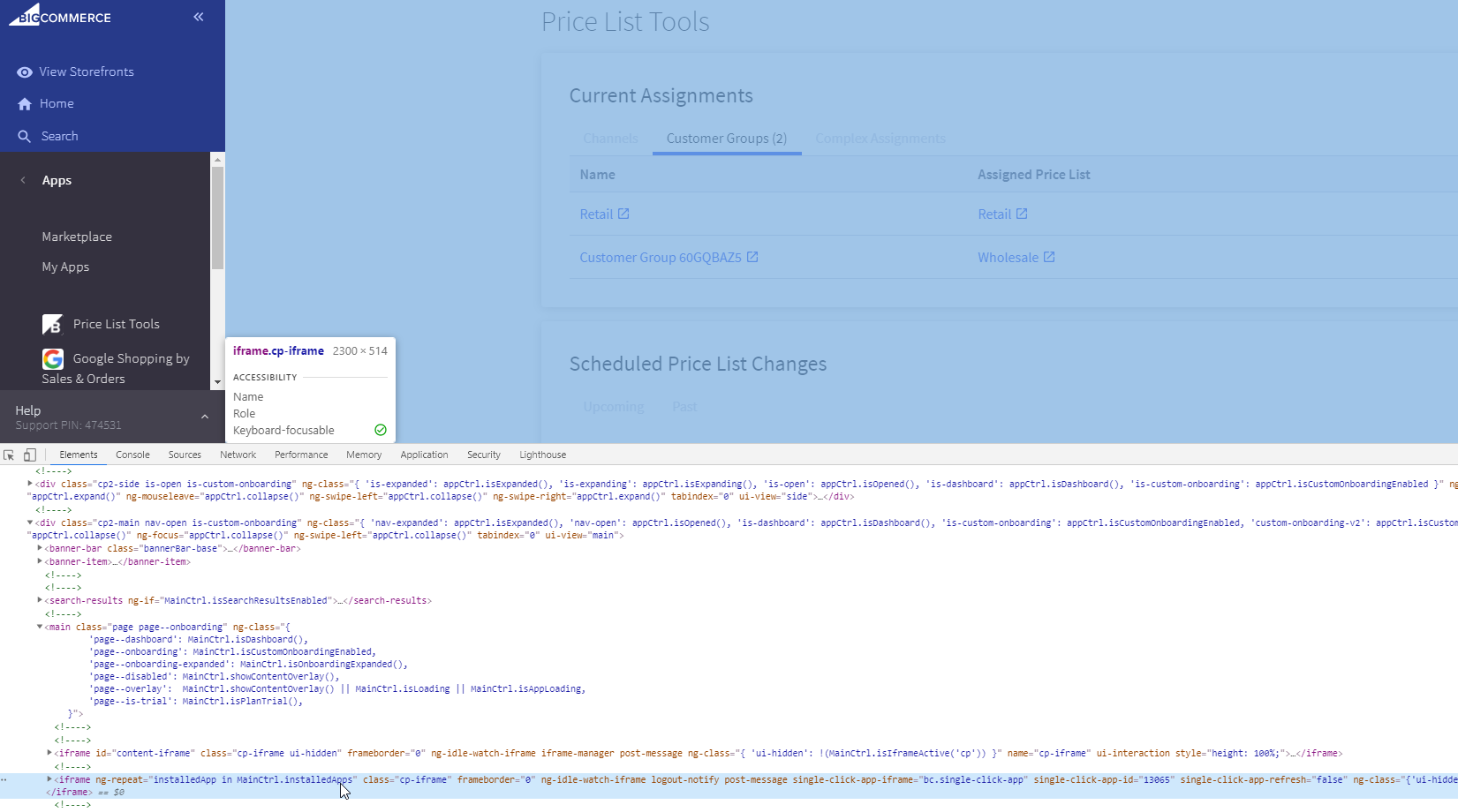Expand the div cp2-side node in DOM tree
Viewport: 1458px width, 812px height.
(x=30, y=484)
